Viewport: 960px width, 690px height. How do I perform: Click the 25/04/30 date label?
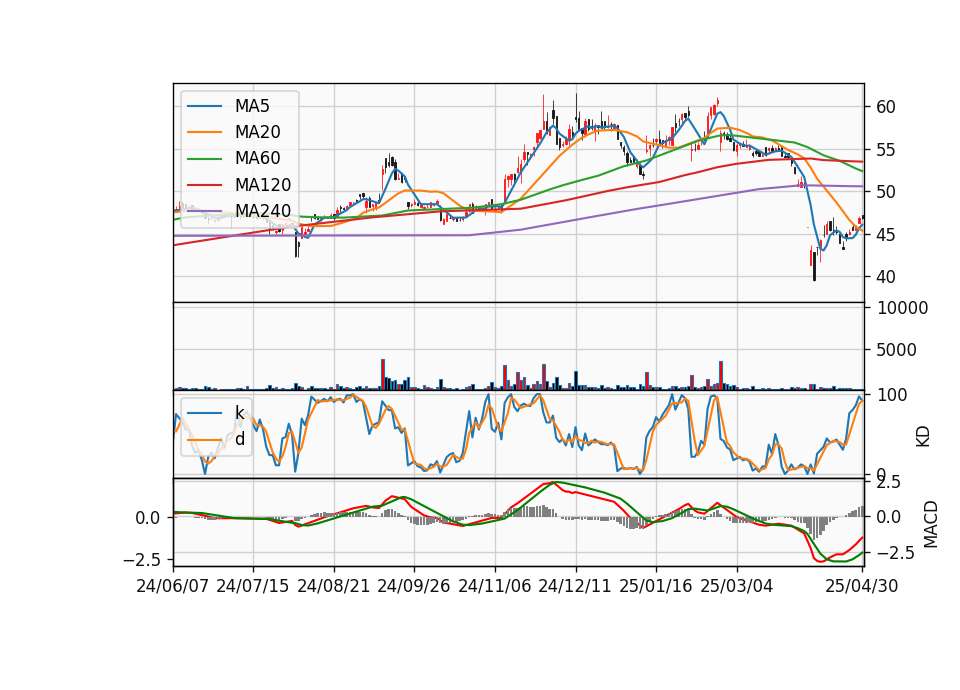[x=862, y=586]
